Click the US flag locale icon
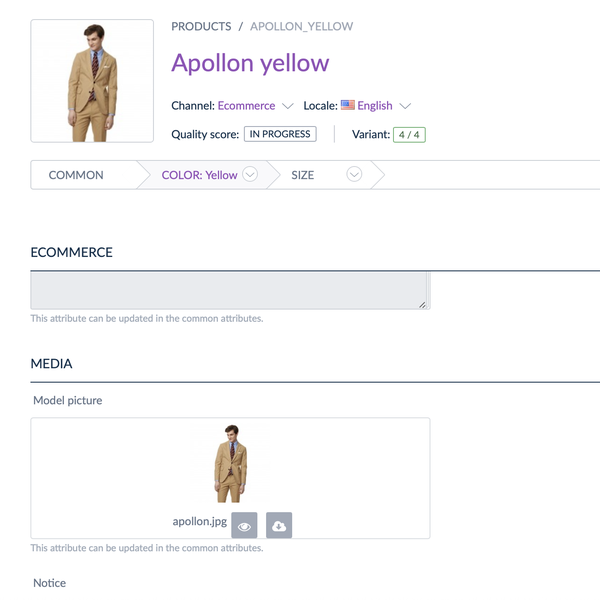This screenshot has width=600, height=600. point(348,105)
